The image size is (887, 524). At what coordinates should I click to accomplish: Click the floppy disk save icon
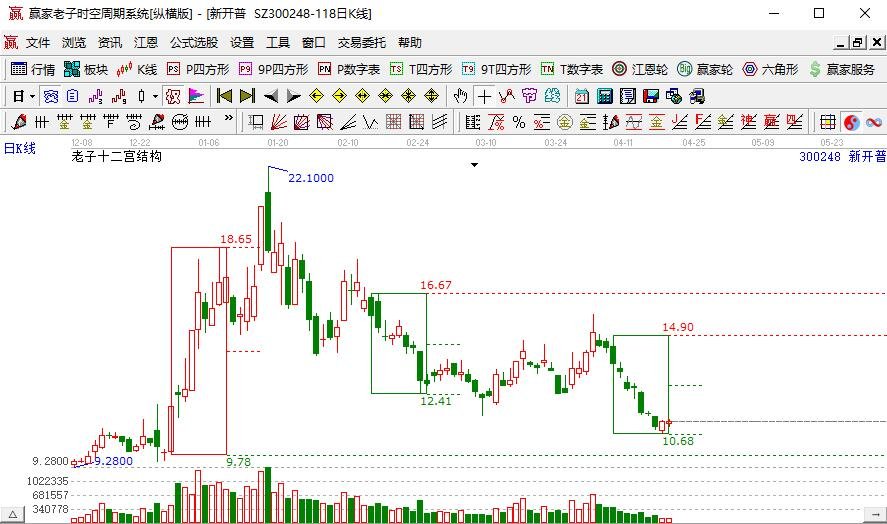click(651, 97)
